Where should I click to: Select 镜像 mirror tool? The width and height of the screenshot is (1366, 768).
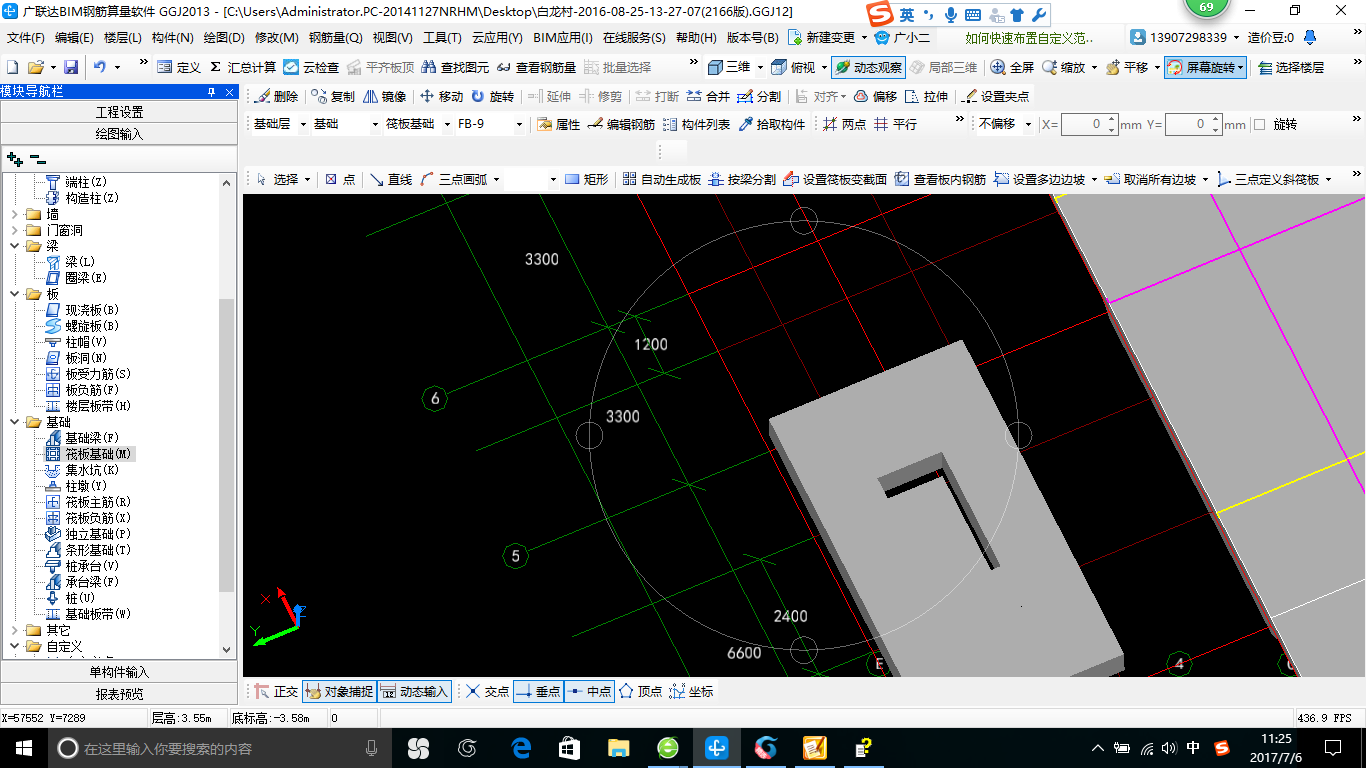[384, 96]
